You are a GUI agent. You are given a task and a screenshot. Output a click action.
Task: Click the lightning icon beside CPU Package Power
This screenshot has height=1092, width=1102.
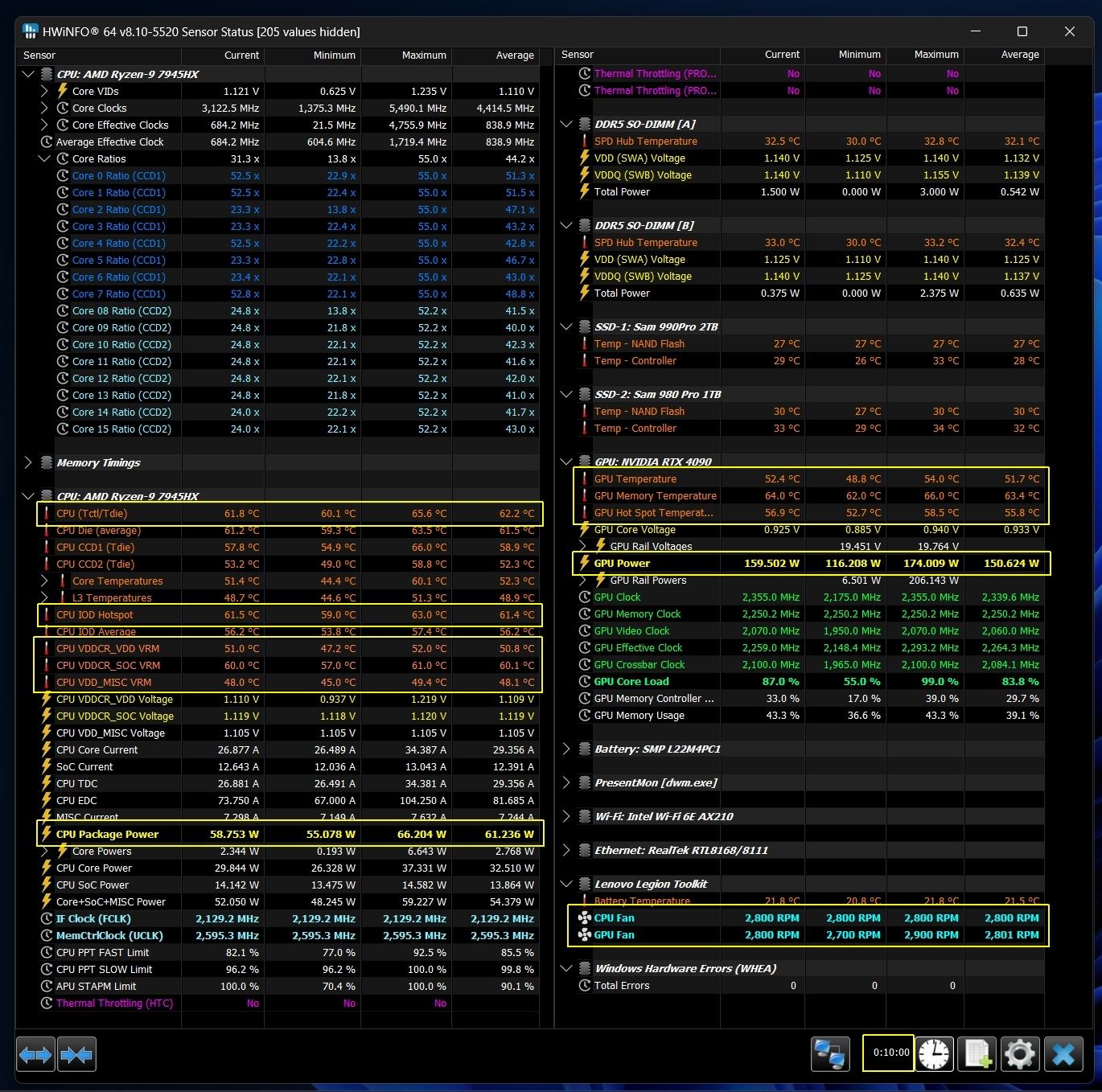[x=47, y=834]
